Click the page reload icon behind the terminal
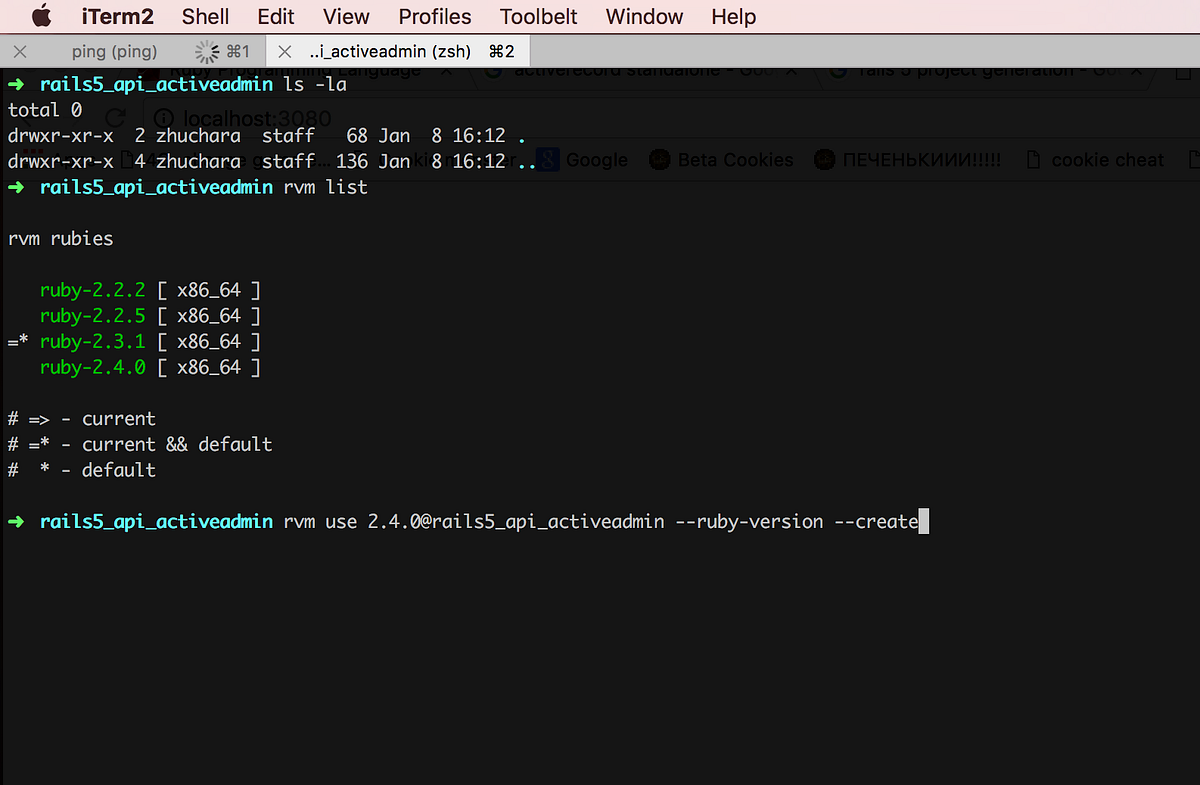The width and height of the screenshot is (1200, 785). click(115, 117)
